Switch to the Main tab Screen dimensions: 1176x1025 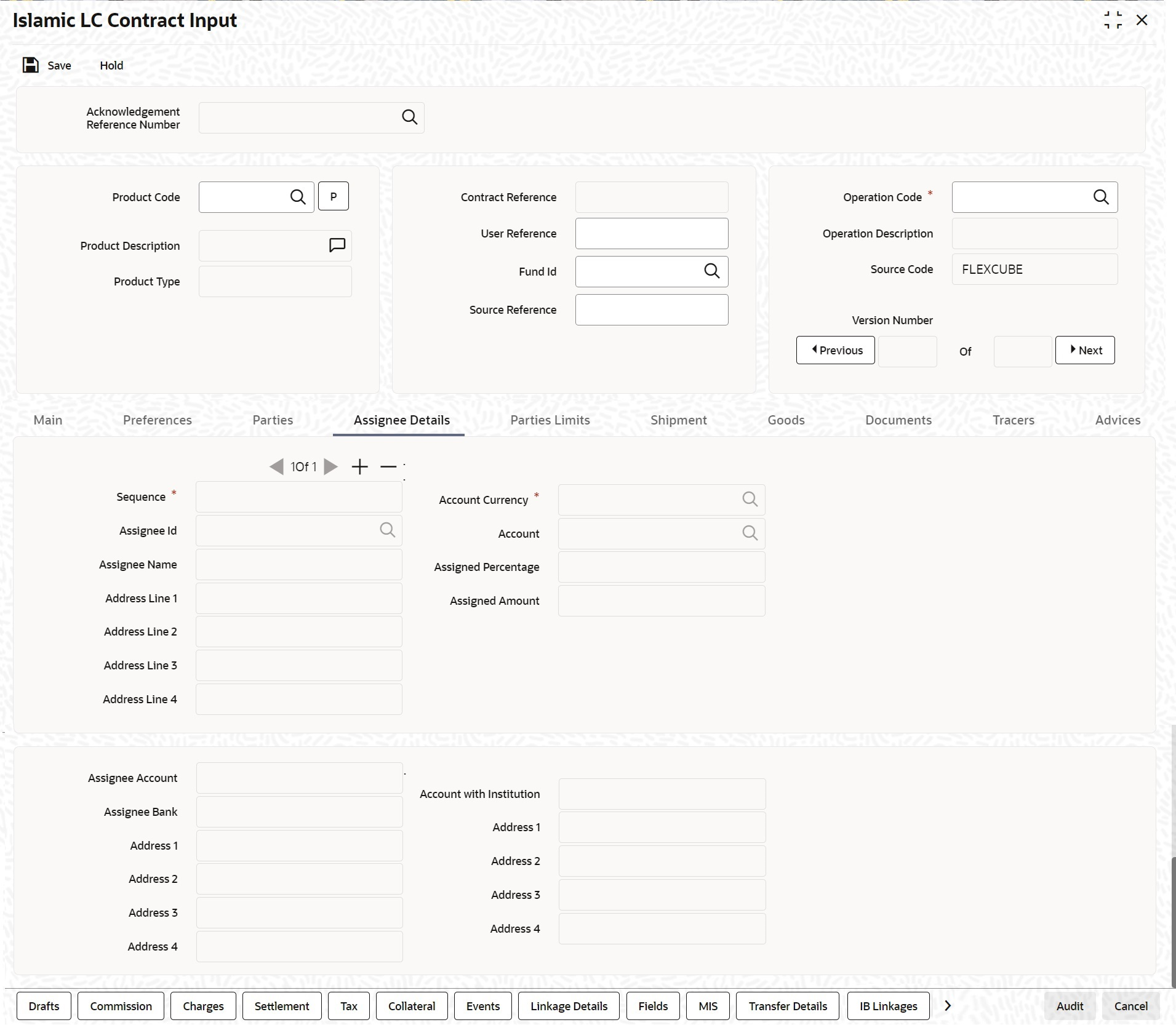click(48, 420)
